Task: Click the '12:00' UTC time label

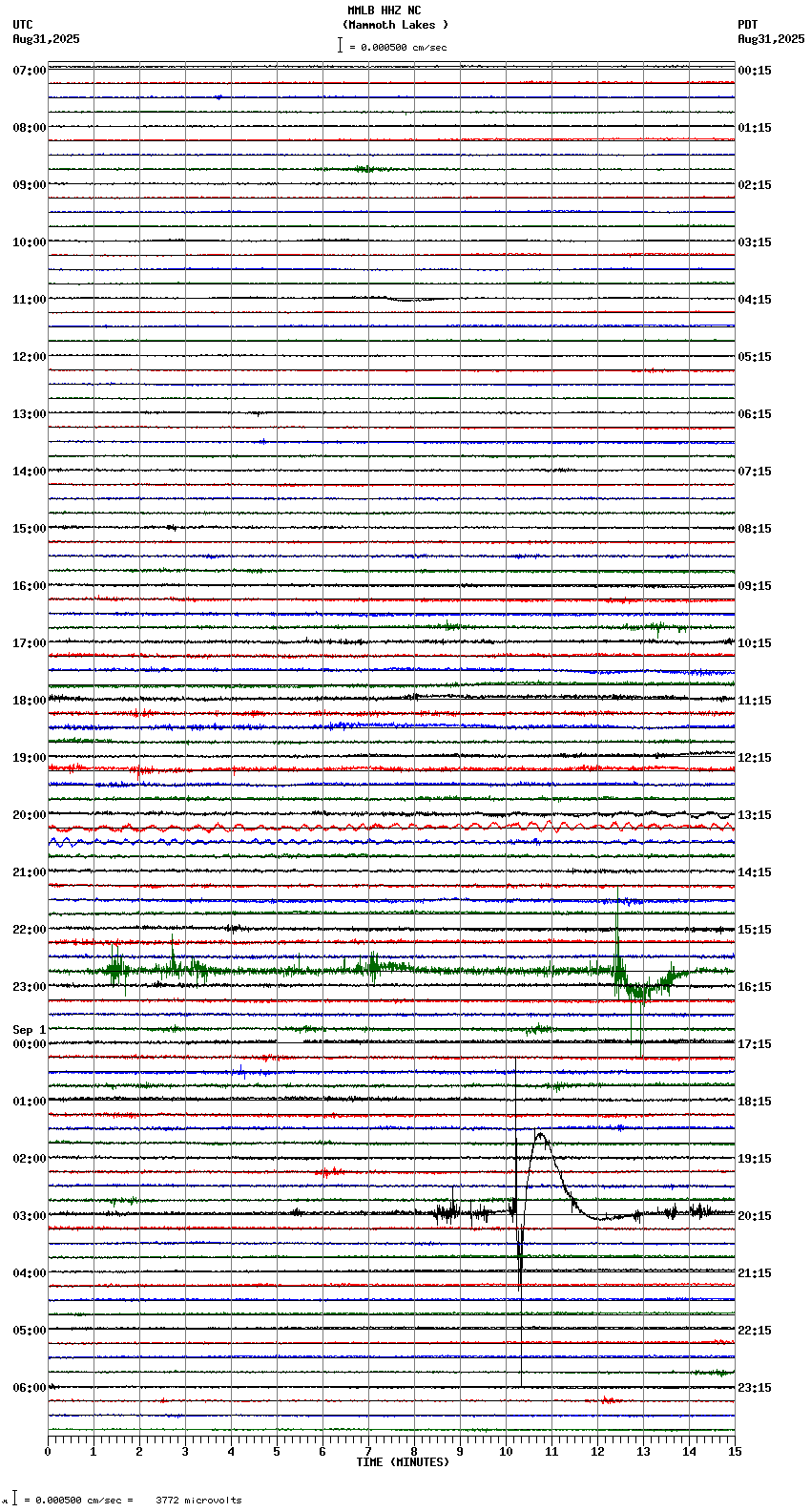Action: 30,357
